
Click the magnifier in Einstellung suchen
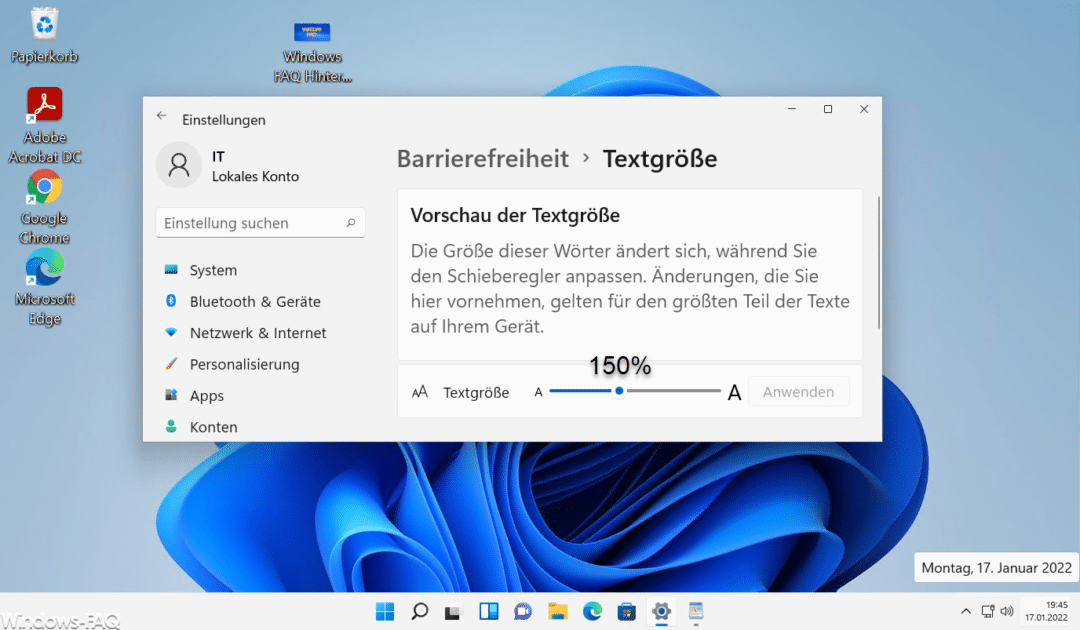tap(351, 222)
